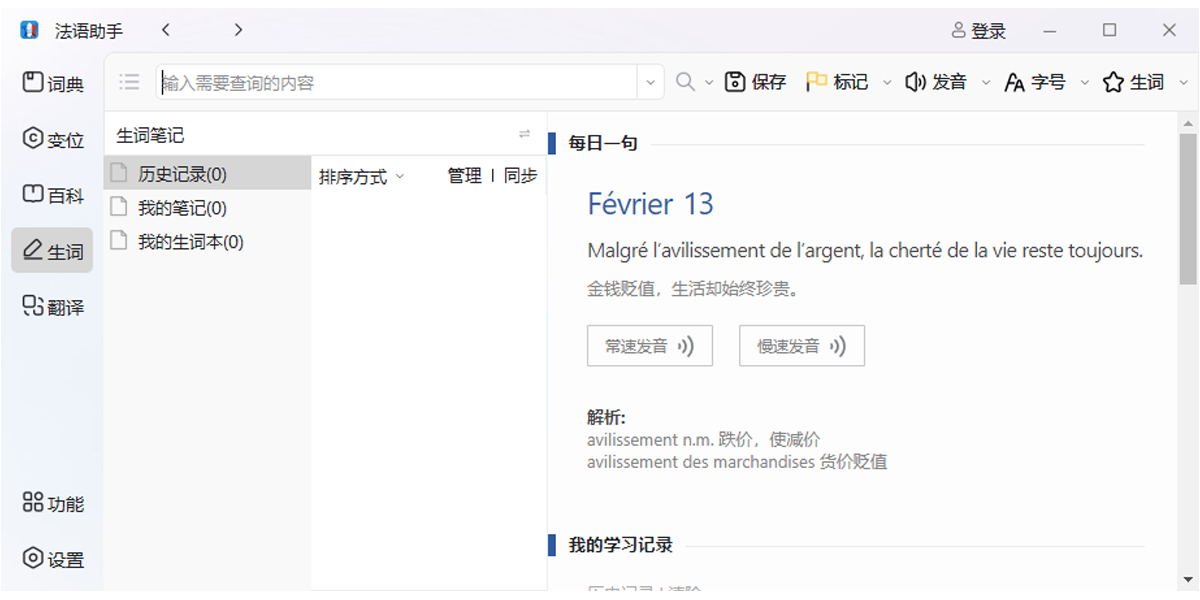1200x600 pixels.
Task: Click the search input field
Action: (395, 83)
